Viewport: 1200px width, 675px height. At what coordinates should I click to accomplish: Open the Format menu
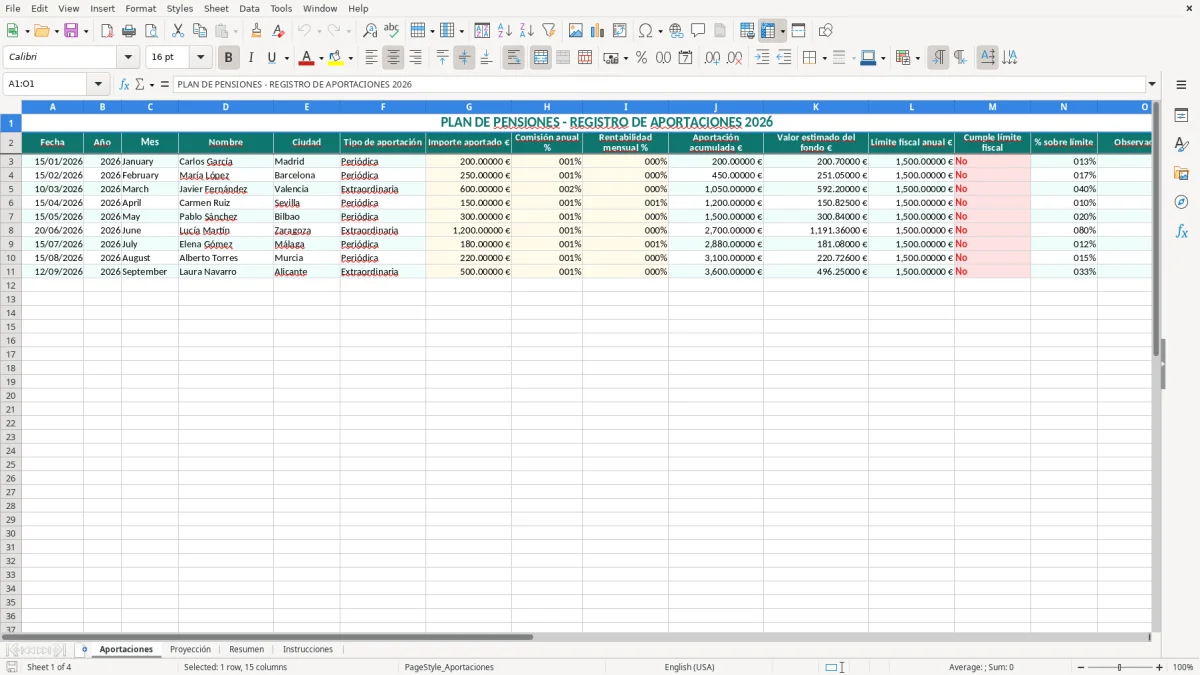coord(140,8)
